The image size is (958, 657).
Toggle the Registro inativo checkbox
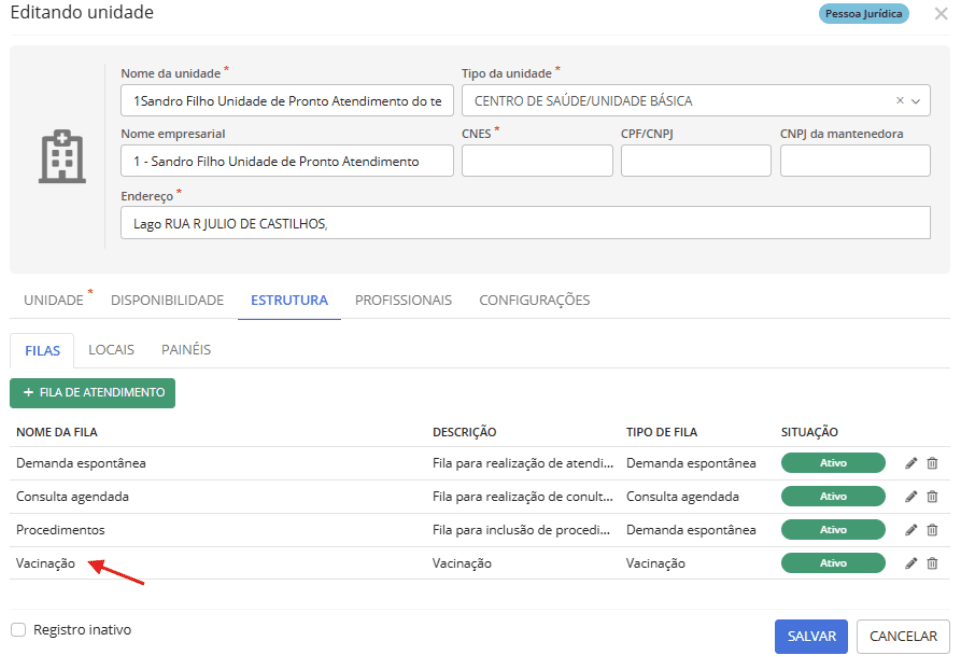[19, 629]
